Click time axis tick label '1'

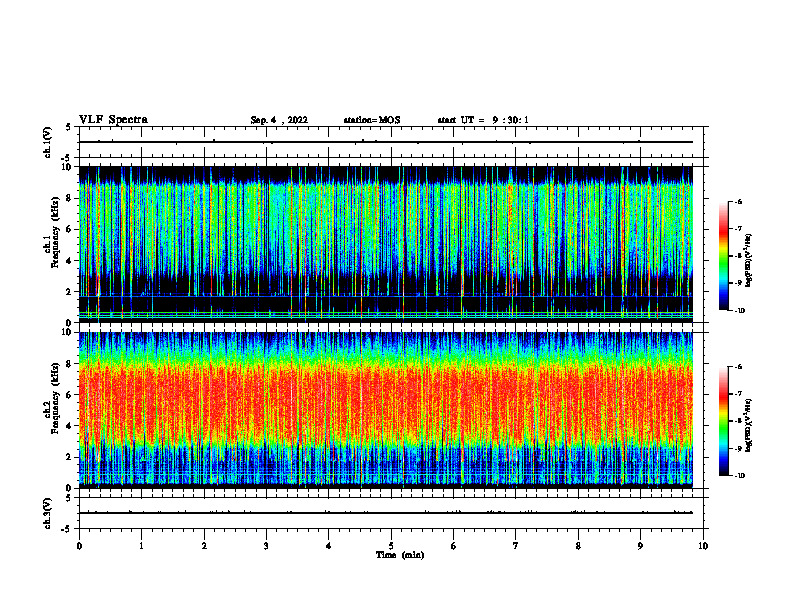pyautogui.click(x=141, y=546)
